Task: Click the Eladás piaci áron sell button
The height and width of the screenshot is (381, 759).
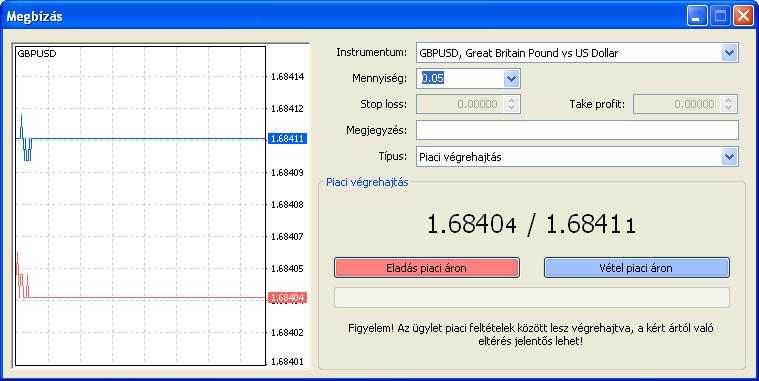Action: [426, 268]
